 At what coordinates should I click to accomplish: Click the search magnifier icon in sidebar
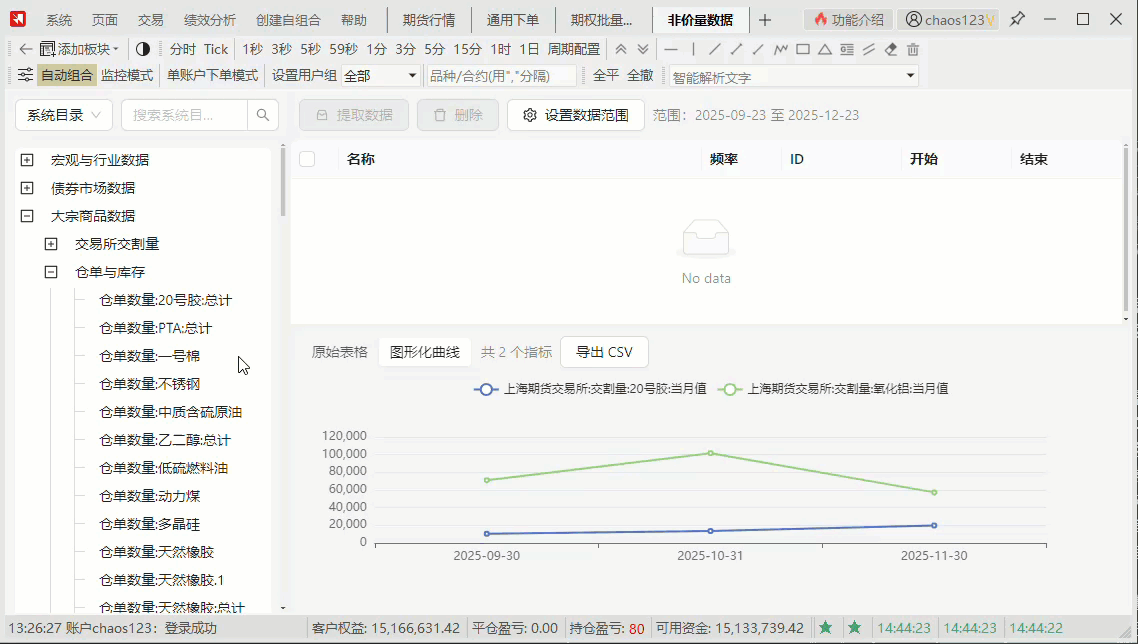263,115
